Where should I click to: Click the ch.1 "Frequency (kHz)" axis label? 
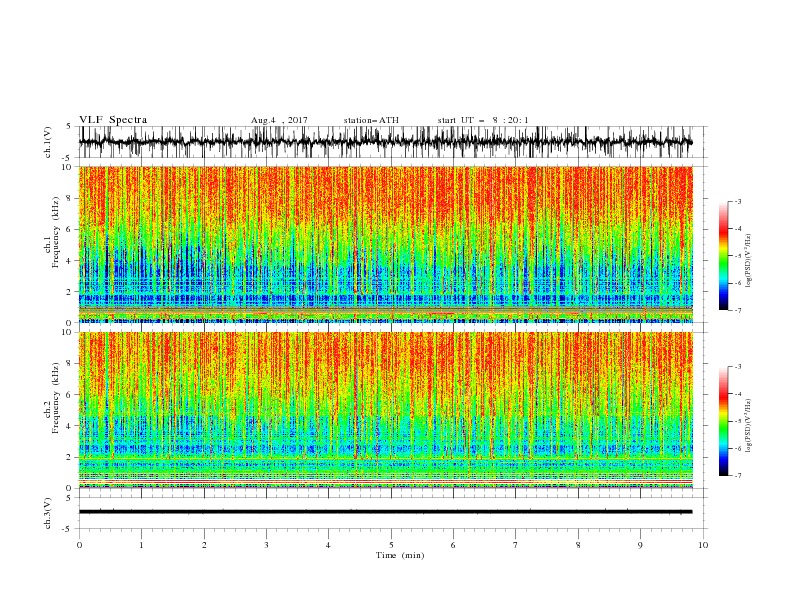coord(56,230)
